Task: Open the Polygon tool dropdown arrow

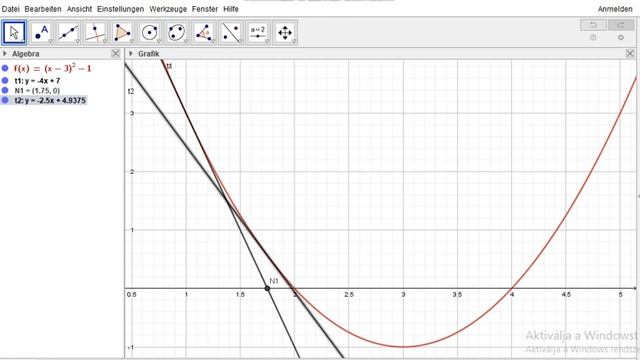Action: (x=131, y=41)
